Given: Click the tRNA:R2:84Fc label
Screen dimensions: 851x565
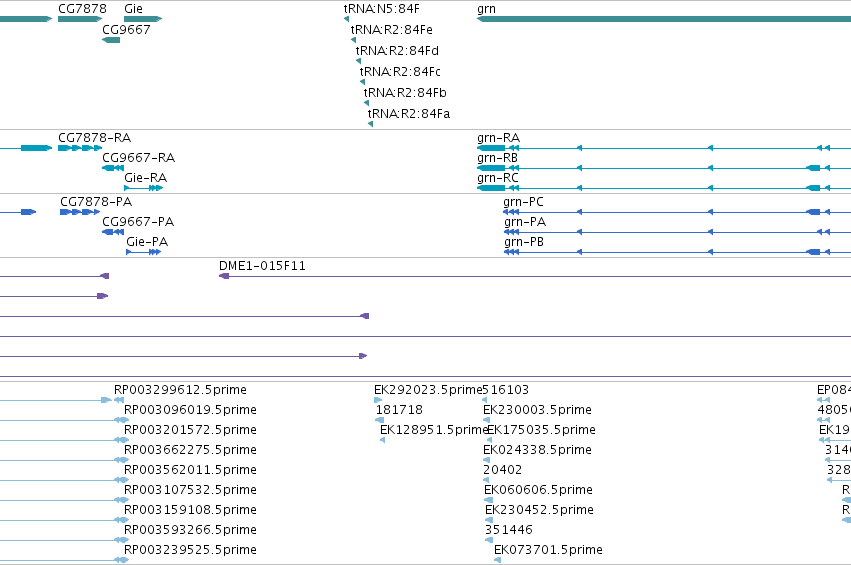Looking at the screenshot, I should (x=400, y=72).
